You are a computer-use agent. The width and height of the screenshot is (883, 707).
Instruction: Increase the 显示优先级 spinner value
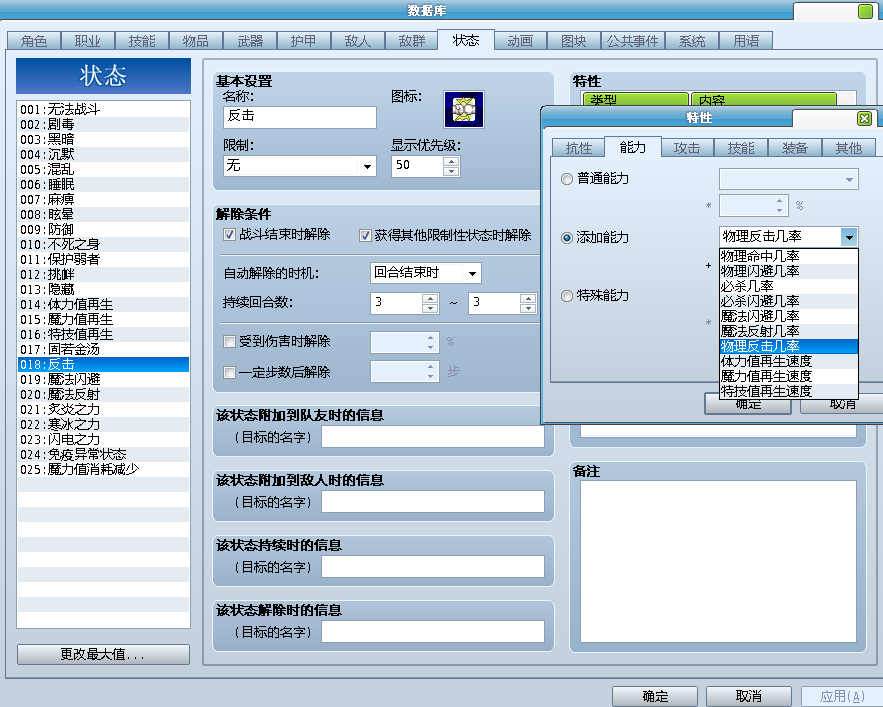click(x=451, y=161)
